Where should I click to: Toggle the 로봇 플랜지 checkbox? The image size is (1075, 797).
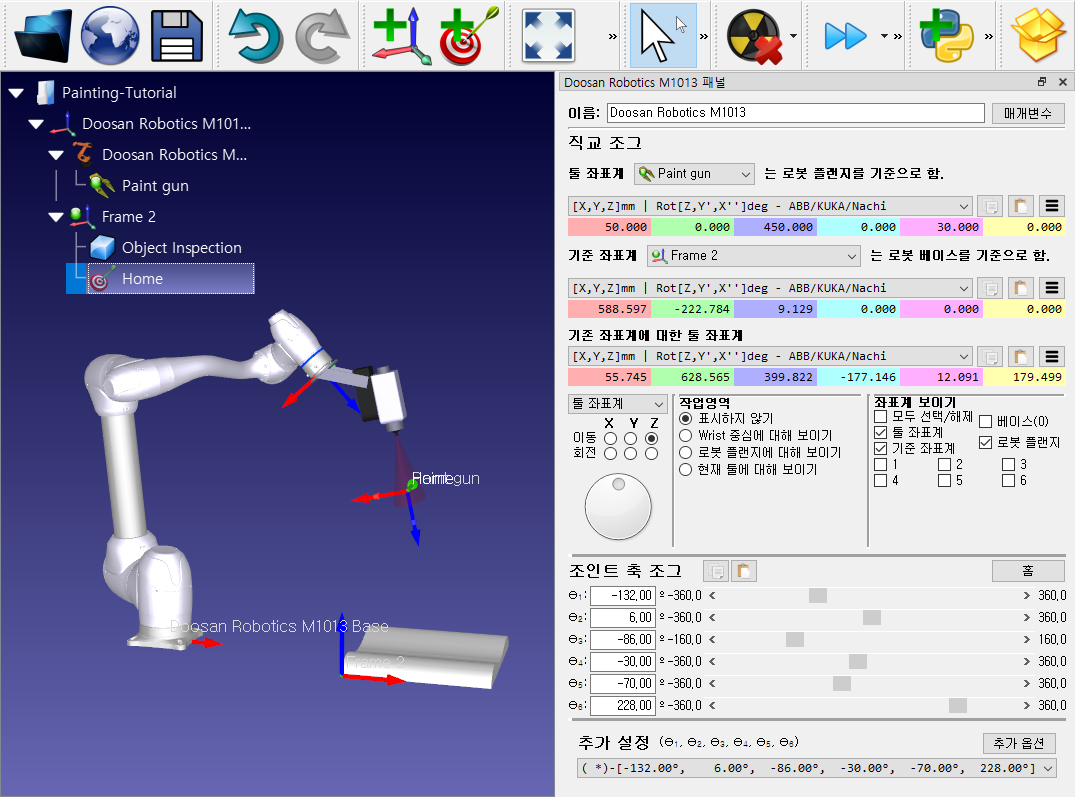(x=986, y=442)
